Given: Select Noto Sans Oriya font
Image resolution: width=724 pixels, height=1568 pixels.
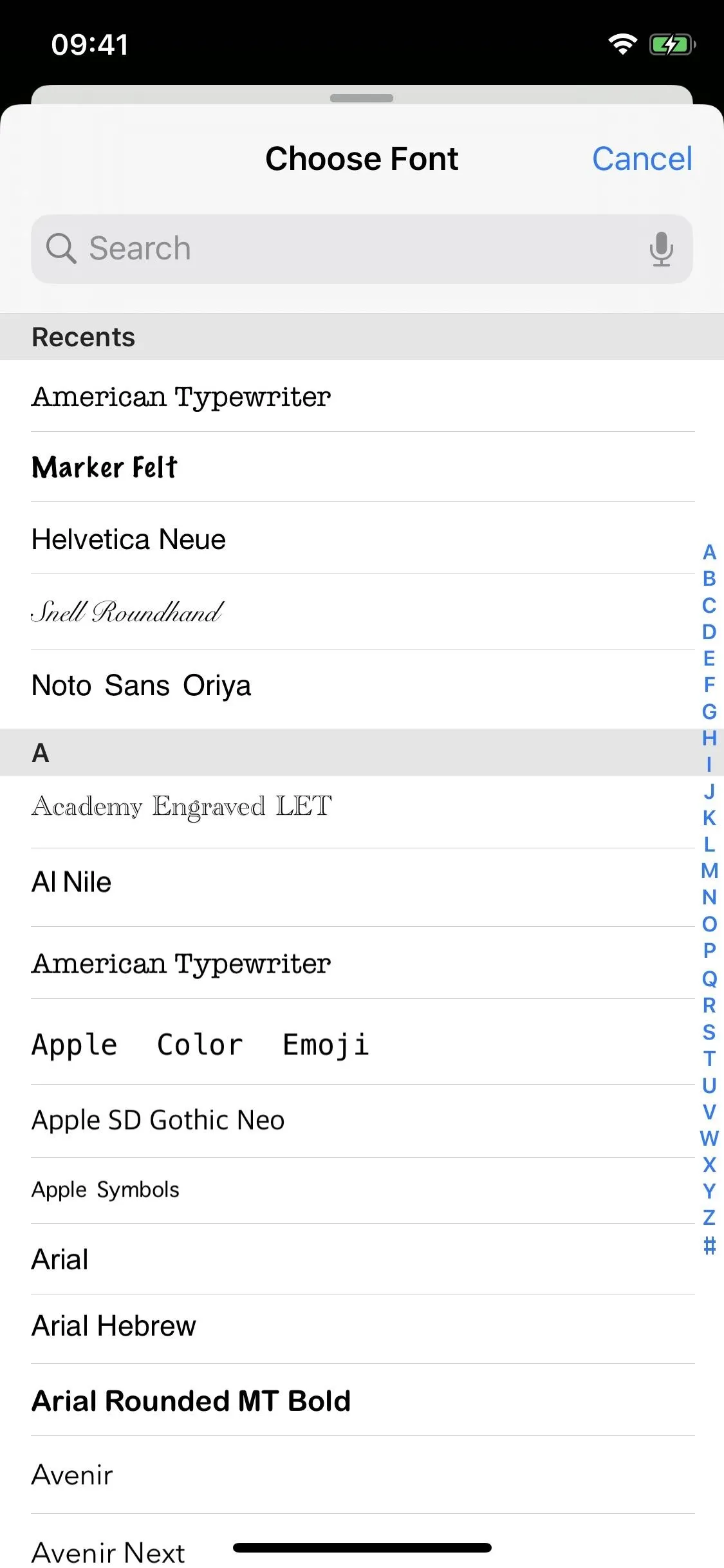Looking at the screenshot, I should (141, 686).
